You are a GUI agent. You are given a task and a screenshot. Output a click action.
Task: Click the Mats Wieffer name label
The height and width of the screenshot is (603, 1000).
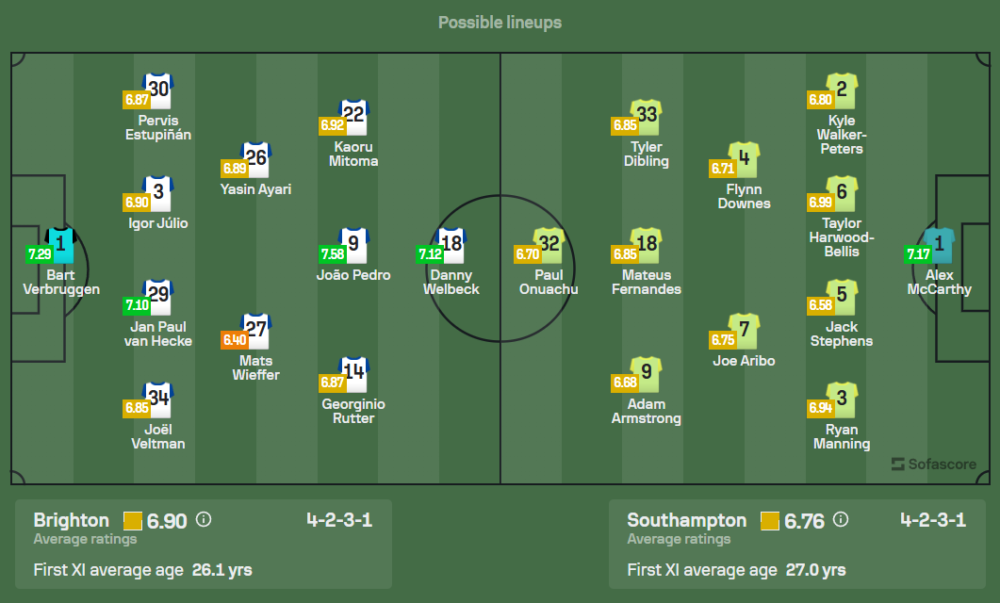click(x=256, y=367)
